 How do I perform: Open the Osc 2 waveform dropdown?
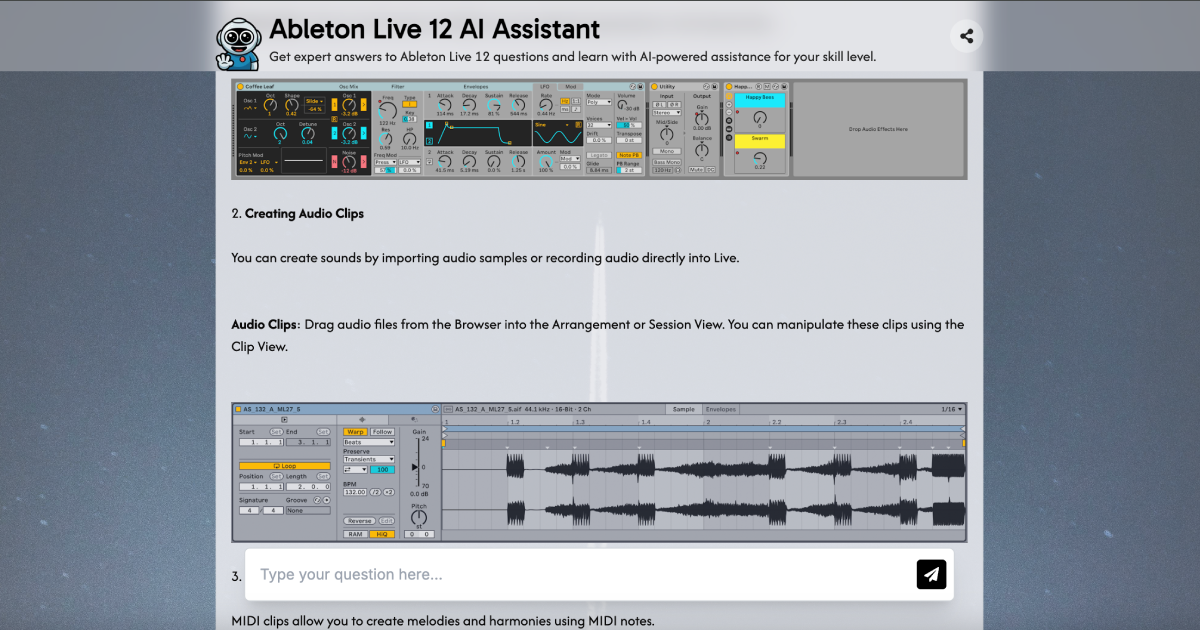click(250, 136)
